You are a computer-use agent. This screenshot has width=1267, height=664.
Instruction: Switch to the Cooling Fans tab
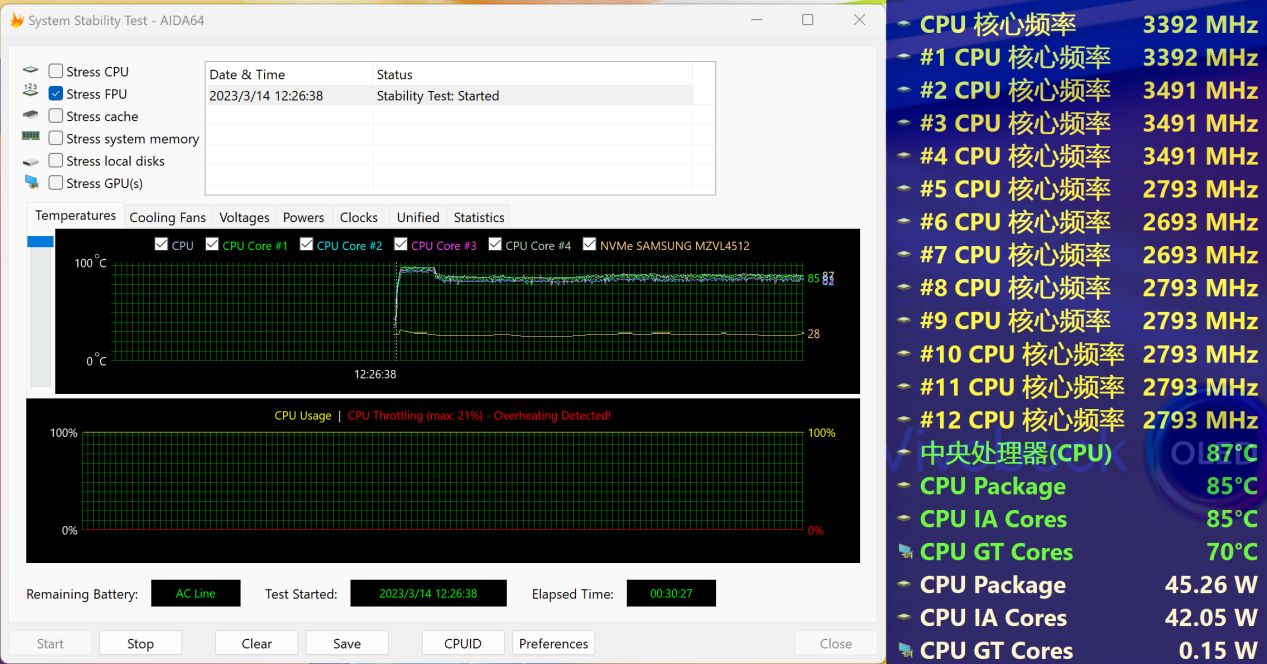tap(167, 217)
